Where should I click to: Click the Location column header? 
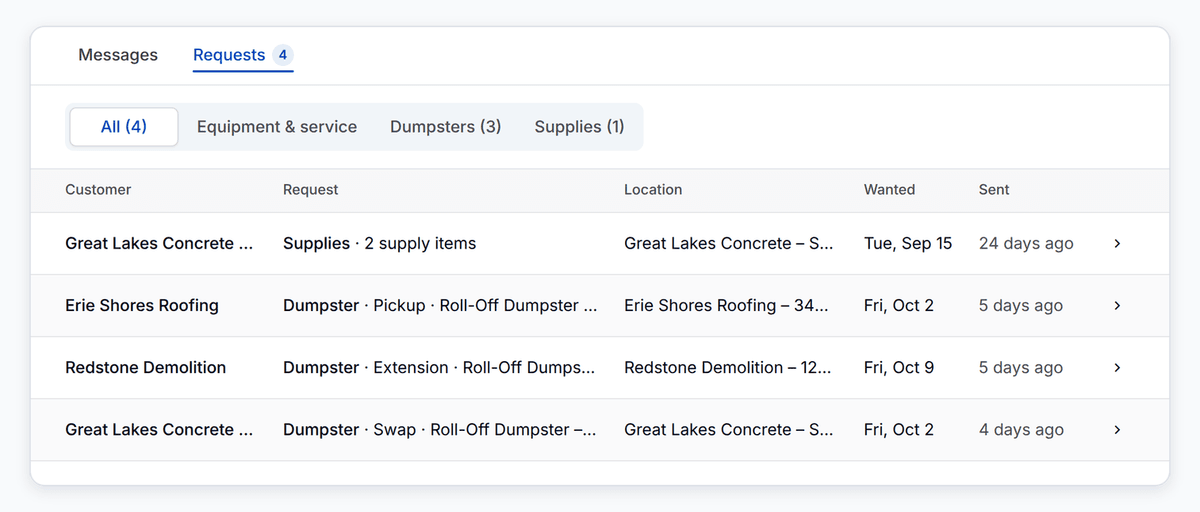pos(653,190)
